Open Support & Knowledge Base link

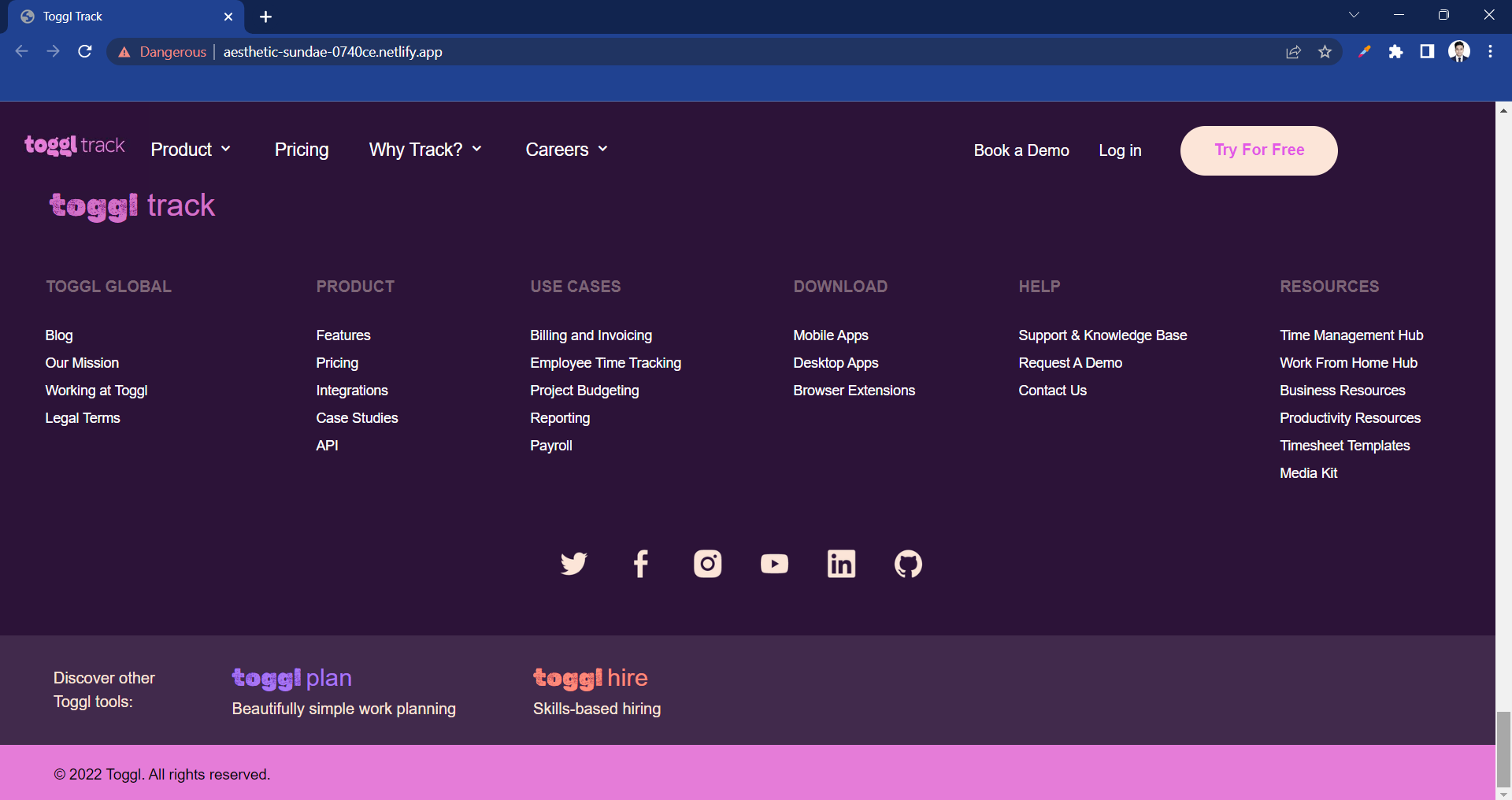click(1102, 335)
